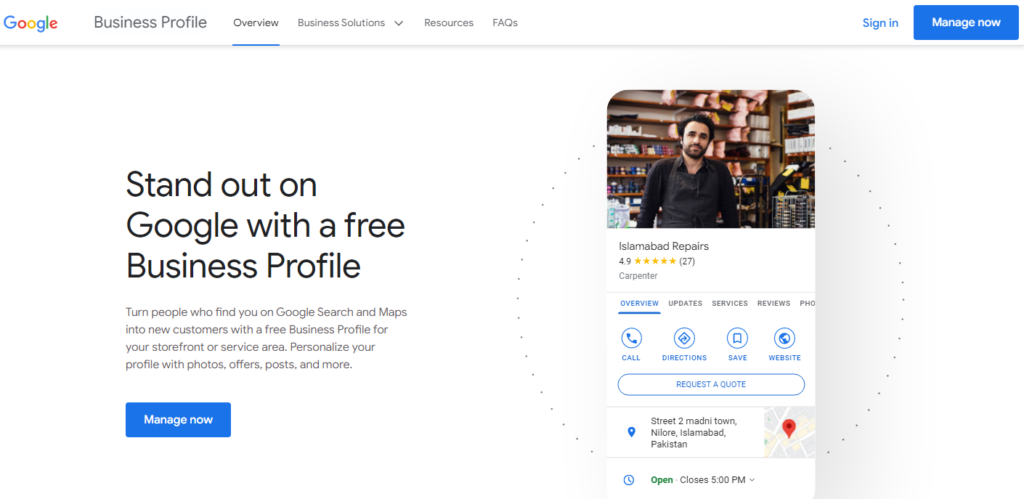This screenshot has height=499, width=1024.
Task: Expand the Business Solutions dropdown chevron
Action: pos(398,23)
